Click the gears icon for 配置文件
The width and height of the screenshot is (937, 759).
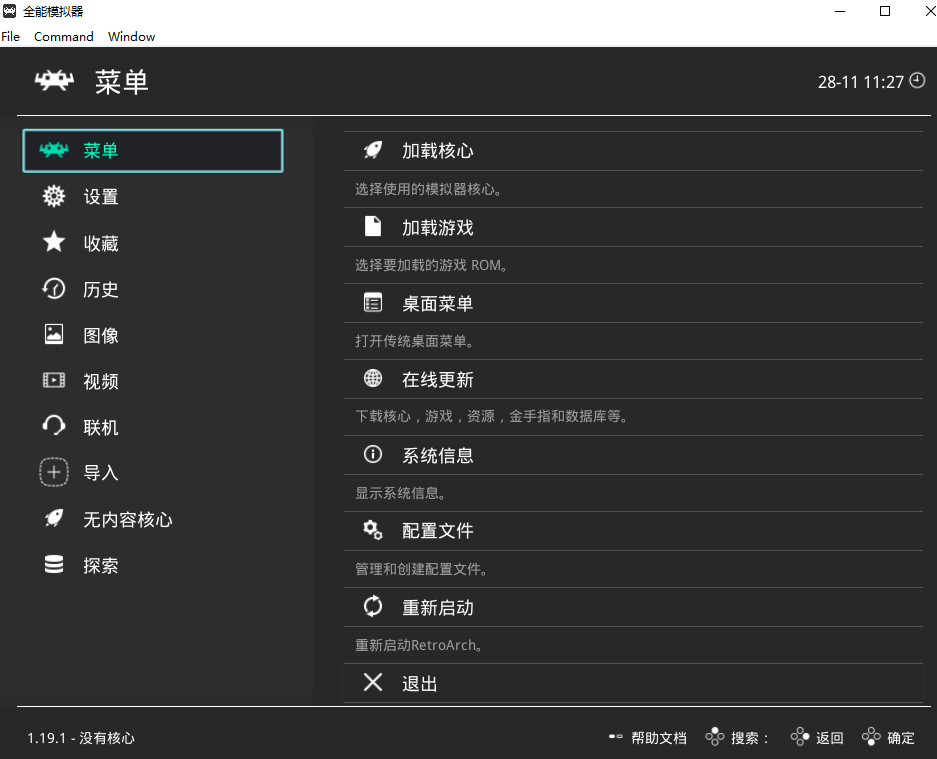tap(373, 530)
